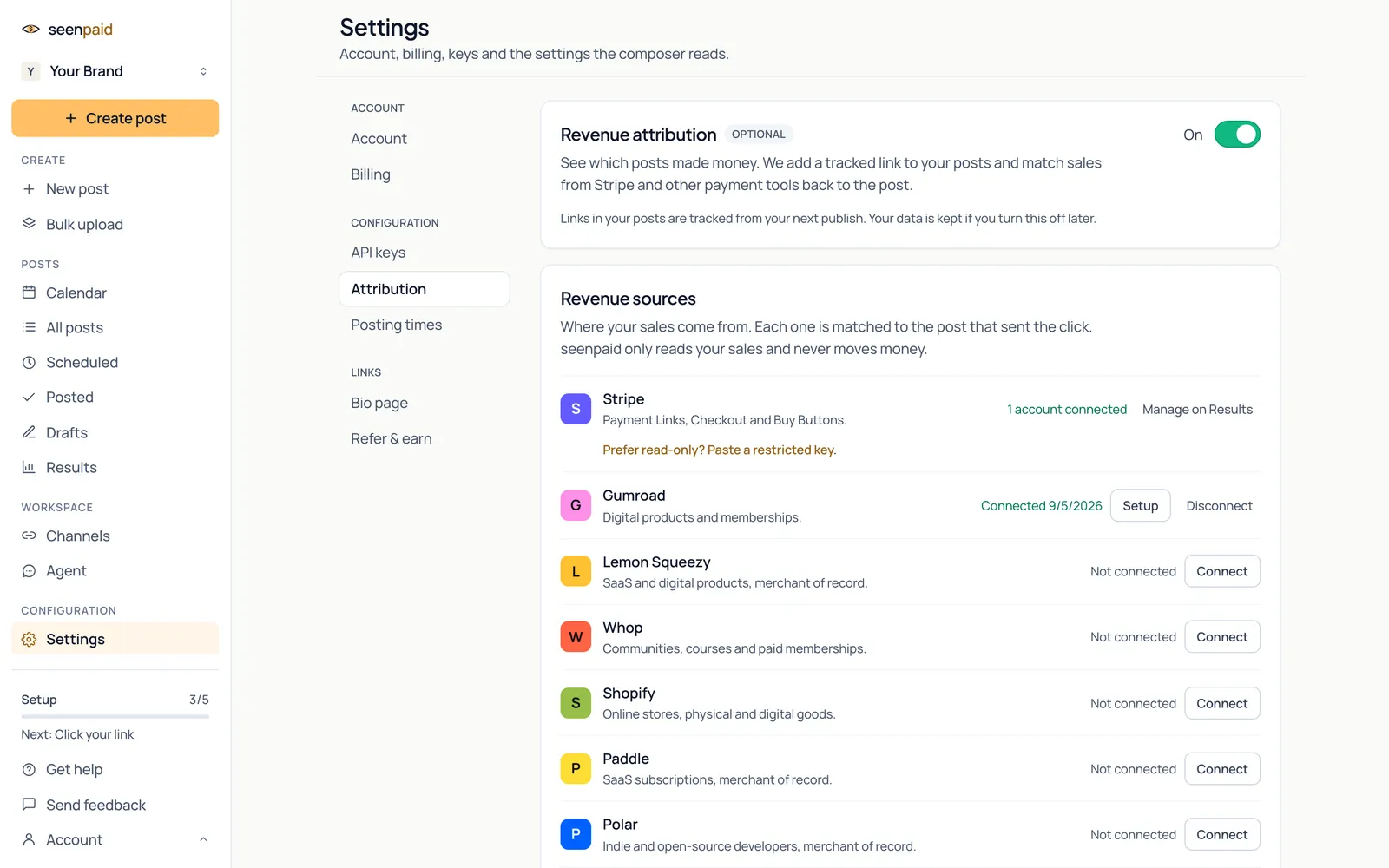Click the yellow Paddle P icon
The height and width of the screenshot is (868, 1389).
[576, 768]
